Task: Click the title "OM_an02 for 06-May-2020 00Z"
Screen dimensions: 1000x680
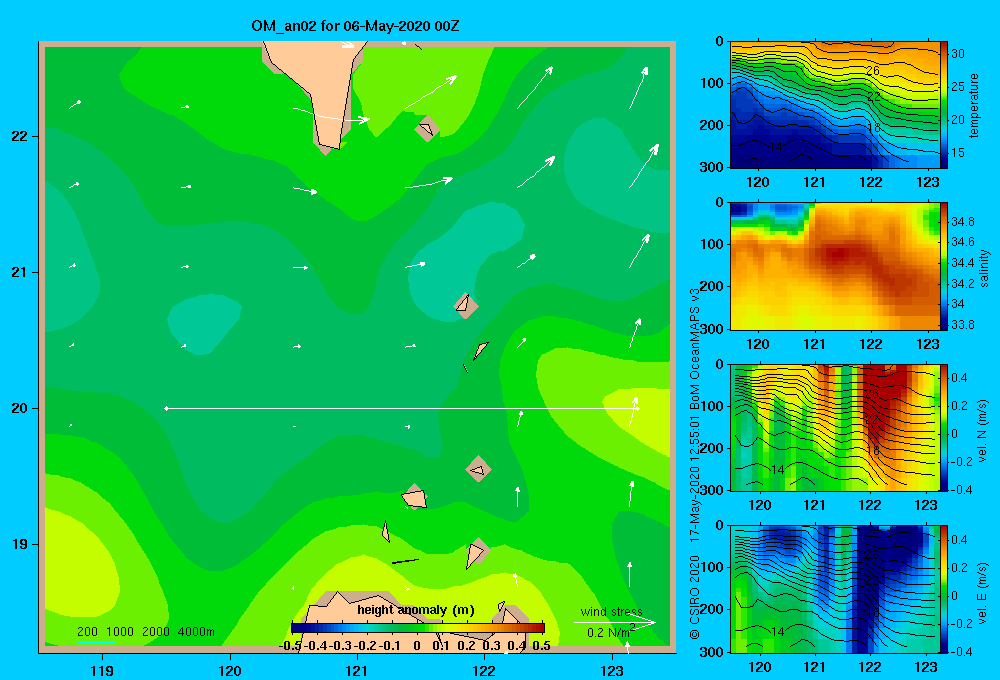Action: pyautogui.click(x=355, y=26)
